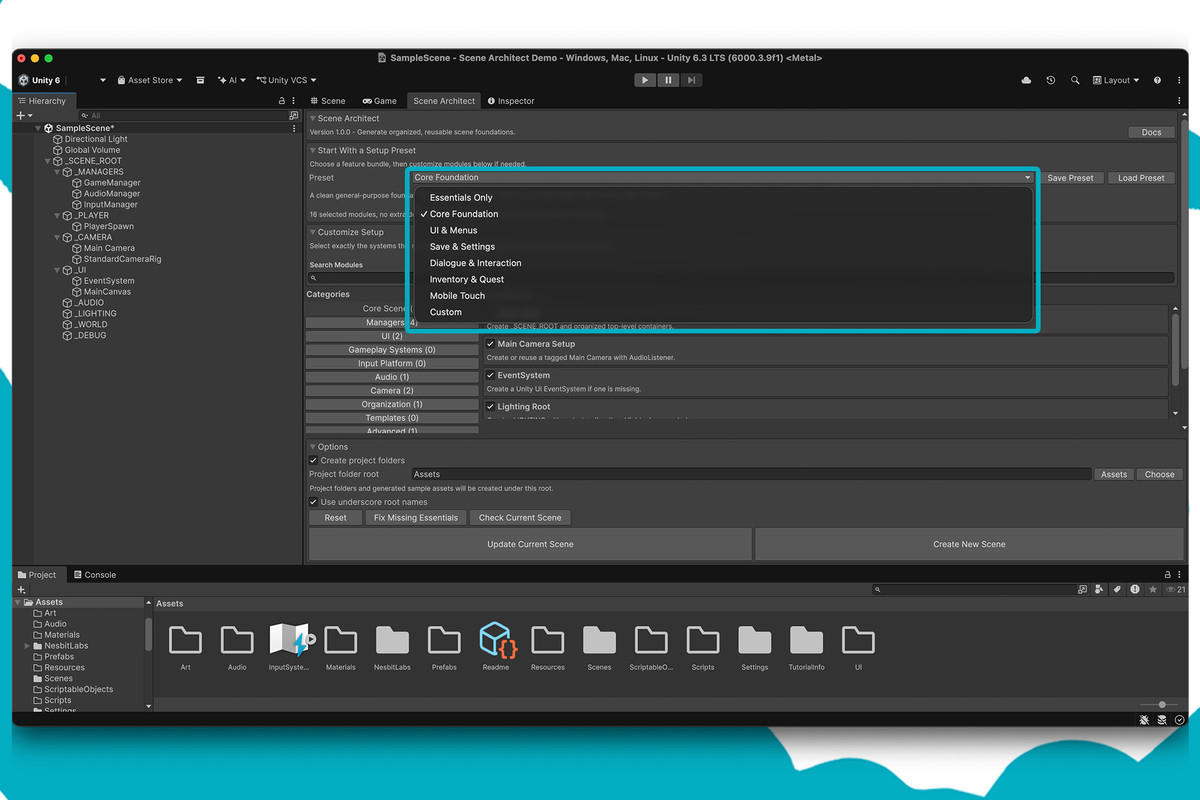Switch to the Inspector tab
Image resolution: width=1200 pixels, height=800 pixels.
(x=511, y=101)
